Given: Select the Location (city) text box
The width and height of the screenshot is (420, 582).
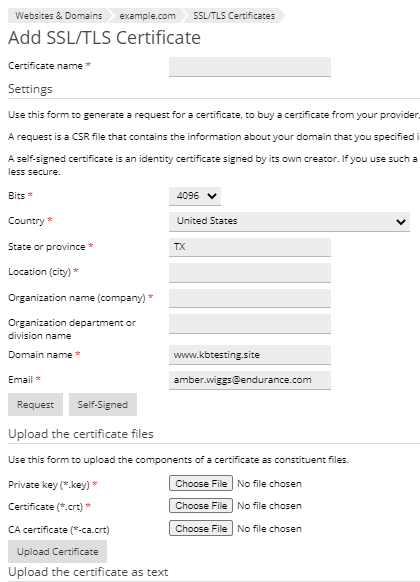Looking at the screenshot, I should [x=250, y=273].
